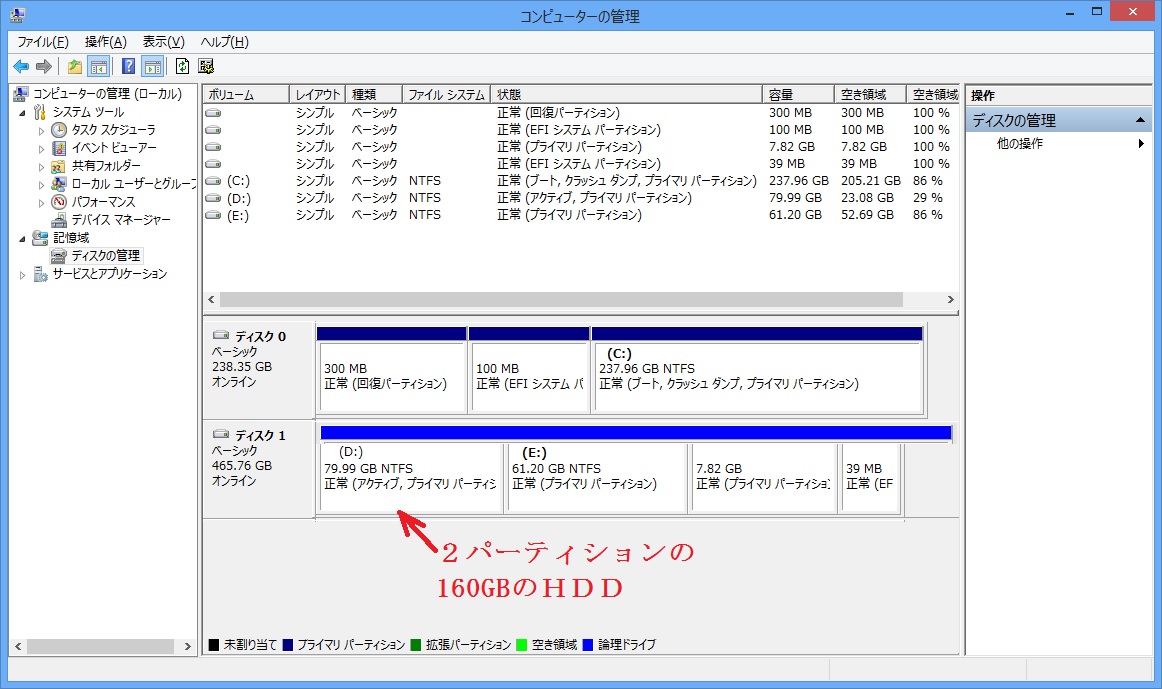Expand the Task Scheduler tree node
This screenshot has height=689, width=1162.
(x=42, y=130)
